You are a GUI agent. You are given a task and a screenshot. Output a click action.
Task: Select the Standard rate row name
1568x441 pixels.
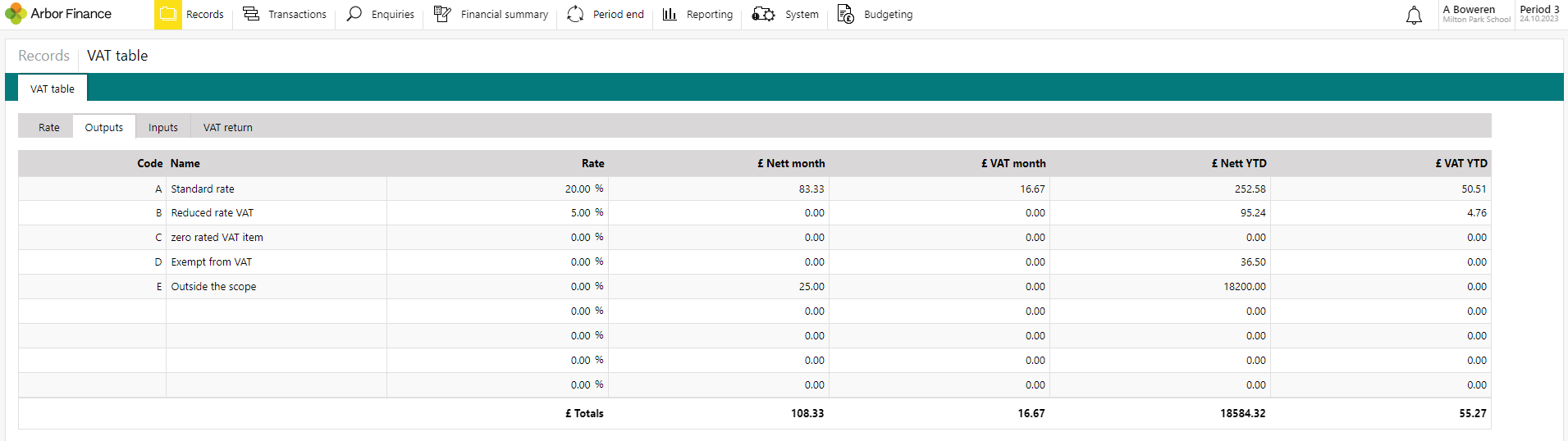[x=203, y=189]
